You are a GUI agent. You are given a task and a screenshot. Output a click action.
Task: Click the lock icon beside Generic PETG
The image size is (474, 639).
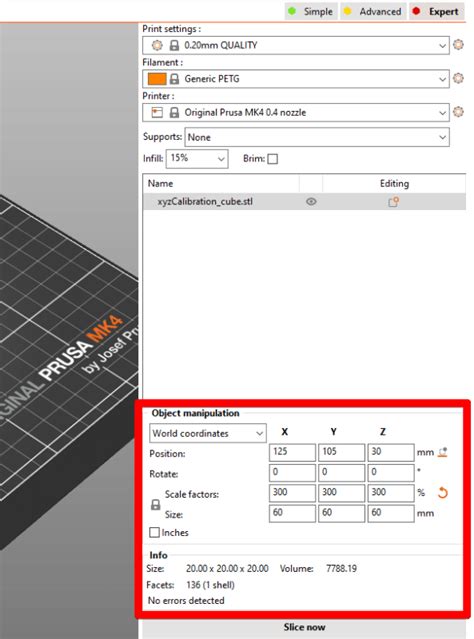click(174, 79)
